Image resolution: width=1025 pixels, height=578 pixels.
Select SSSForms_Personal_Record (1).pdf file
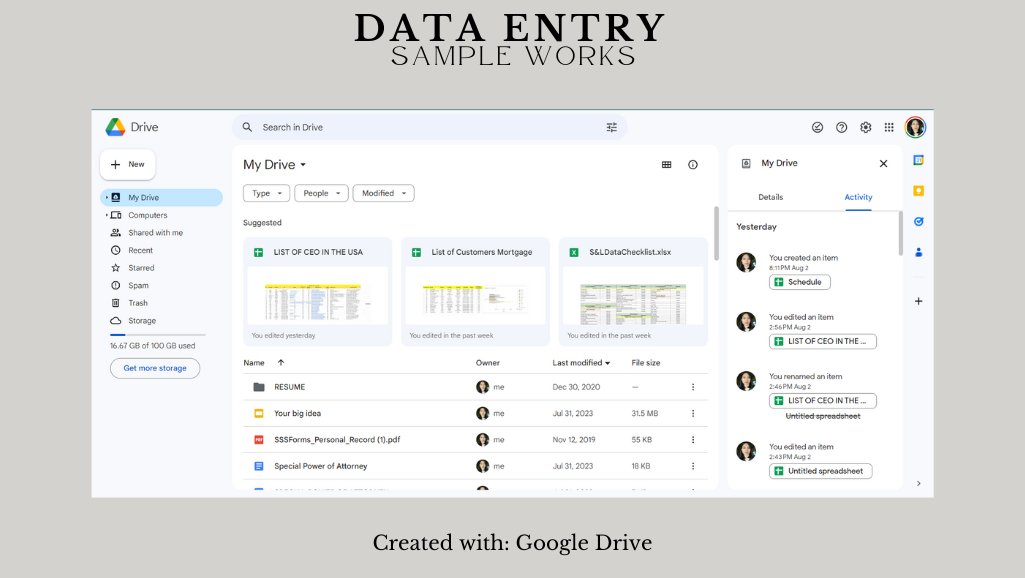tap(475, 440)
